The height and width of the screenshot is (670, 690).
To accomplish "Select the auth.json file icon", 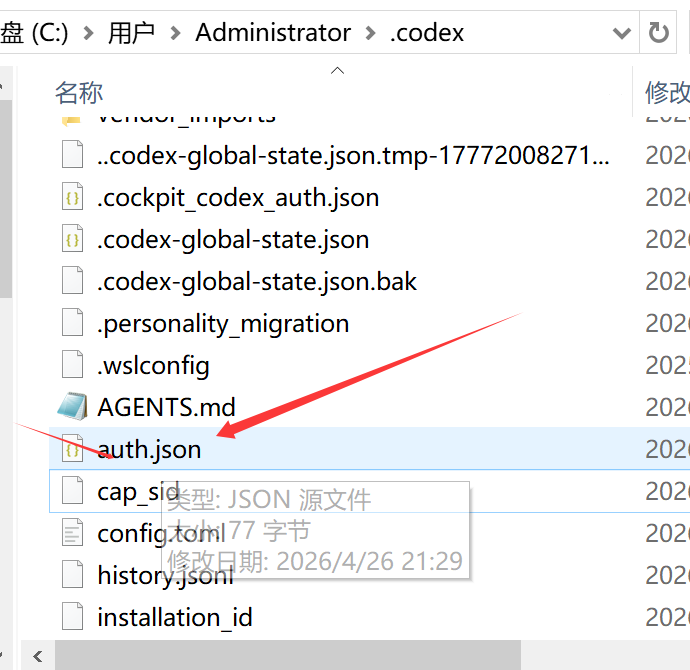I will [73, 448].
